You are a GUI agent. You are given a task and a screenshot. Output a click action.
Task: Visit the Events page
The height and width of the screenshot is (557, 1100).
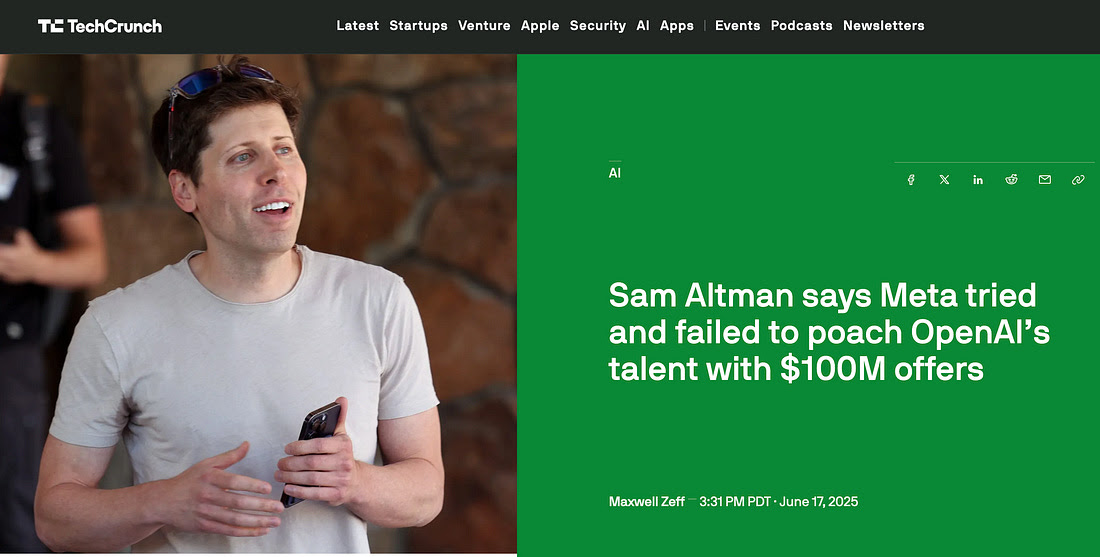pyautogui.click(x=737, y=26)
